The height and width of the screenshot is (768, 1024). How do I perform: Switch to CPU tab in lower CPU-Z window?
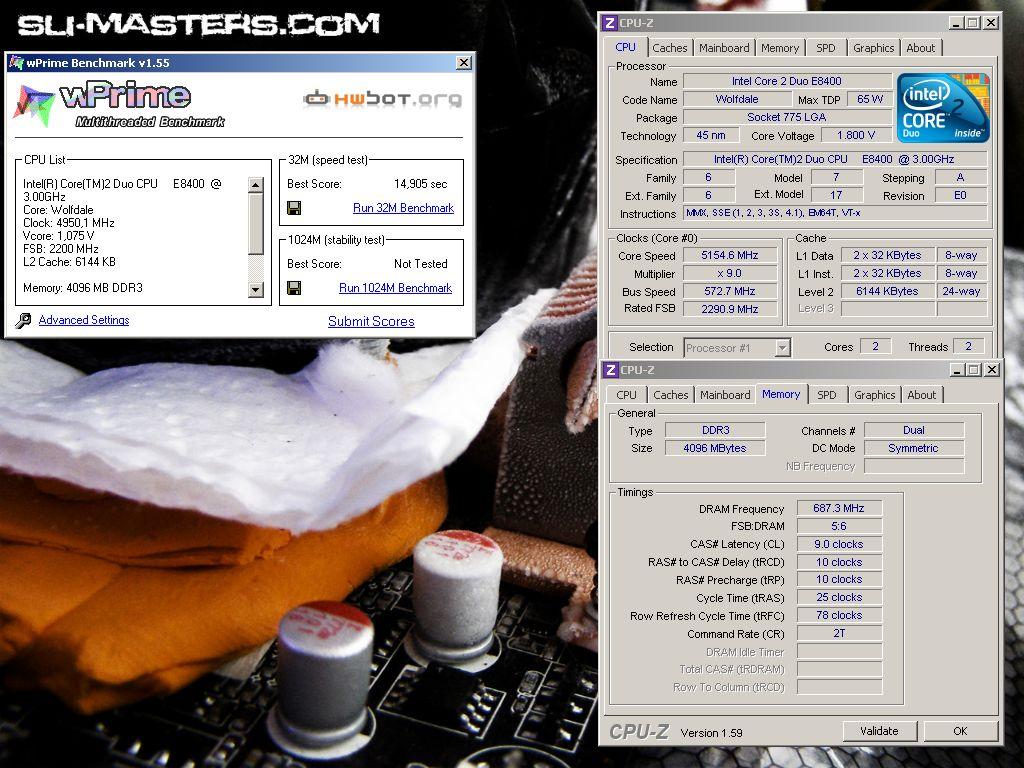click(x=626, y=394)
